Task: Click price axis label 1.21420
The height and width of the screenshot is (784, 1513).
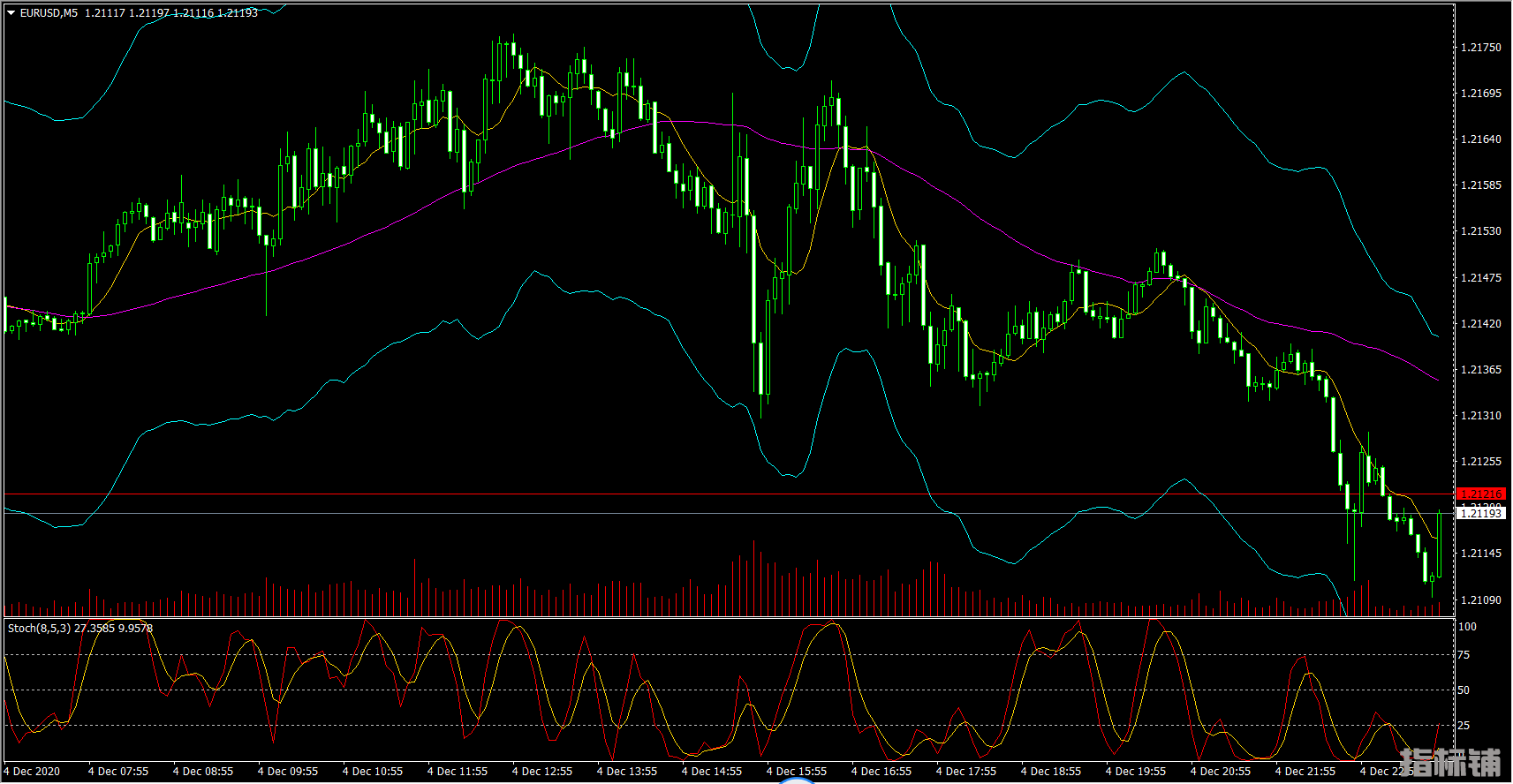Action: pyautogui.click(x=1480, y=324)
